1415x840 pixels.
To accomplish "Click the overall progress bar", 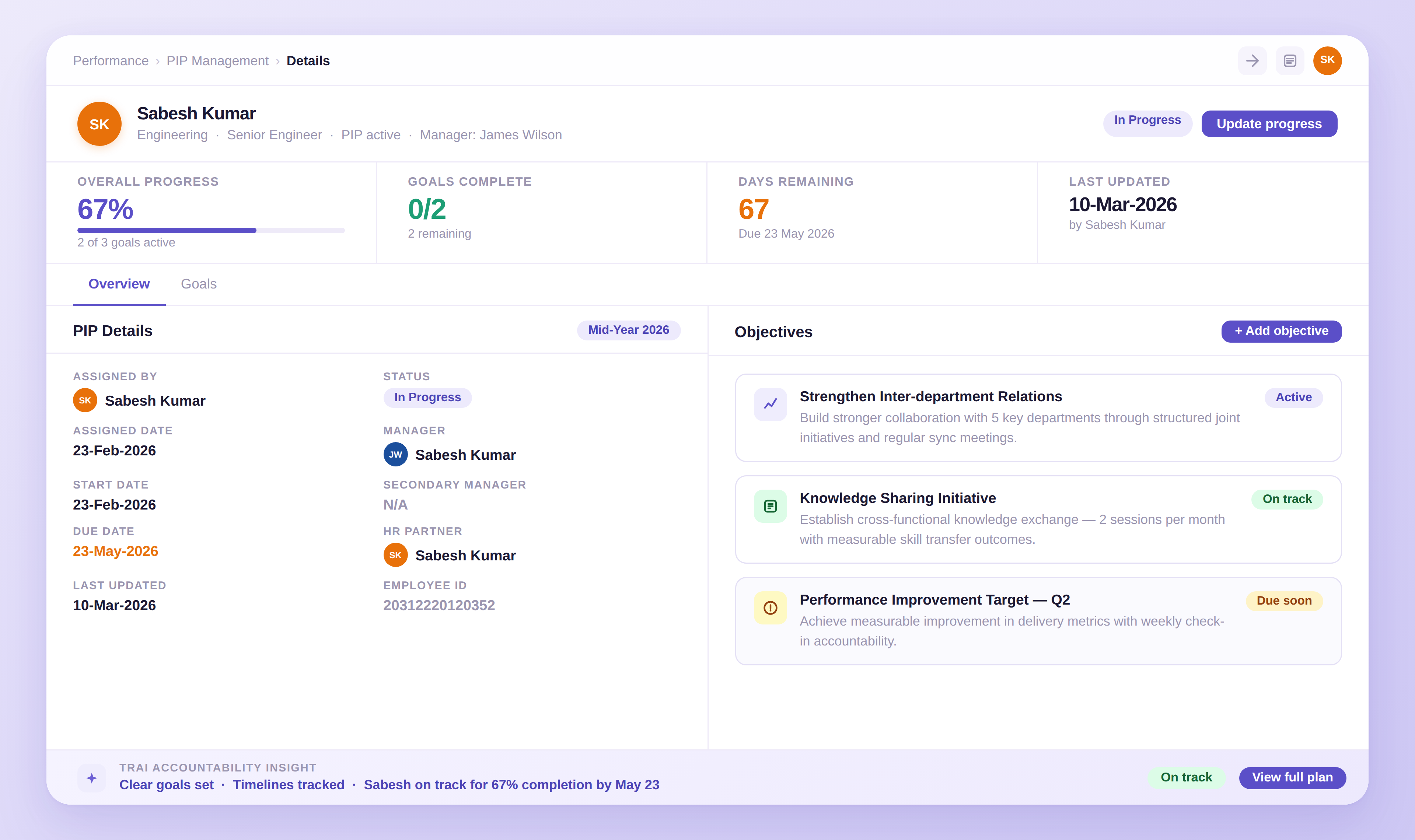I will click(210, 230).
